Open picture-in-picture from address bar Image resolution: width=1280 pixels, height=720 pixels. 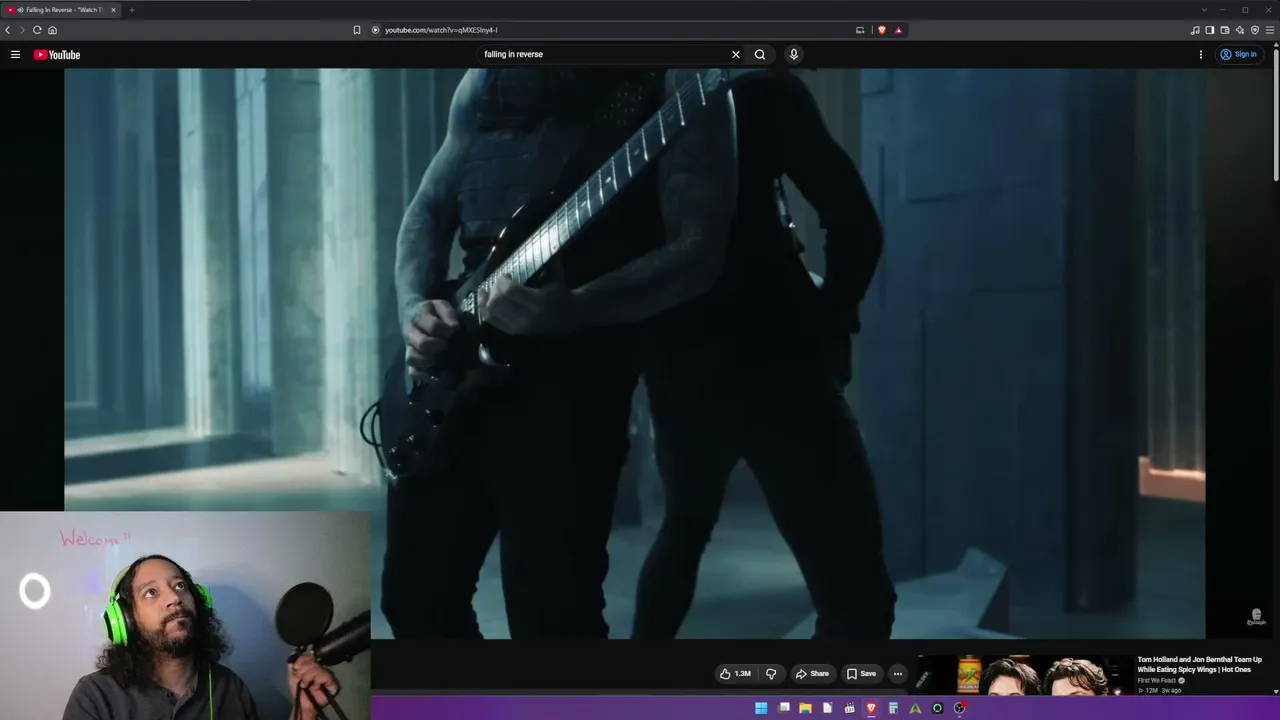860,30
